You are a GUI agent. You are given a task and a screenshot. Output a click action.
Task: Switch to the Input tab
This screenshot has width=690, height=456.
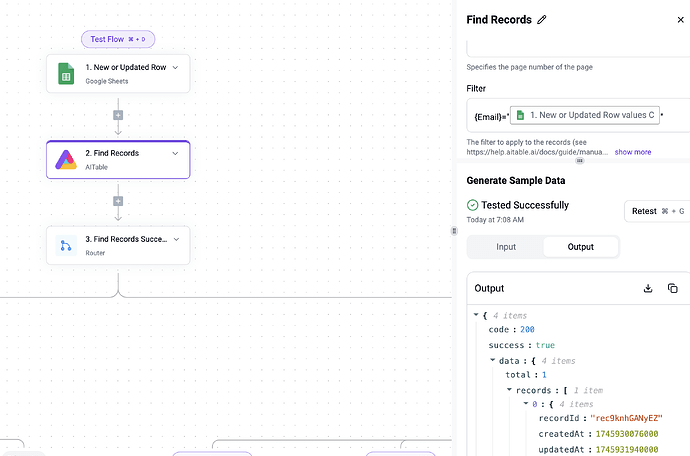point(505,247)
